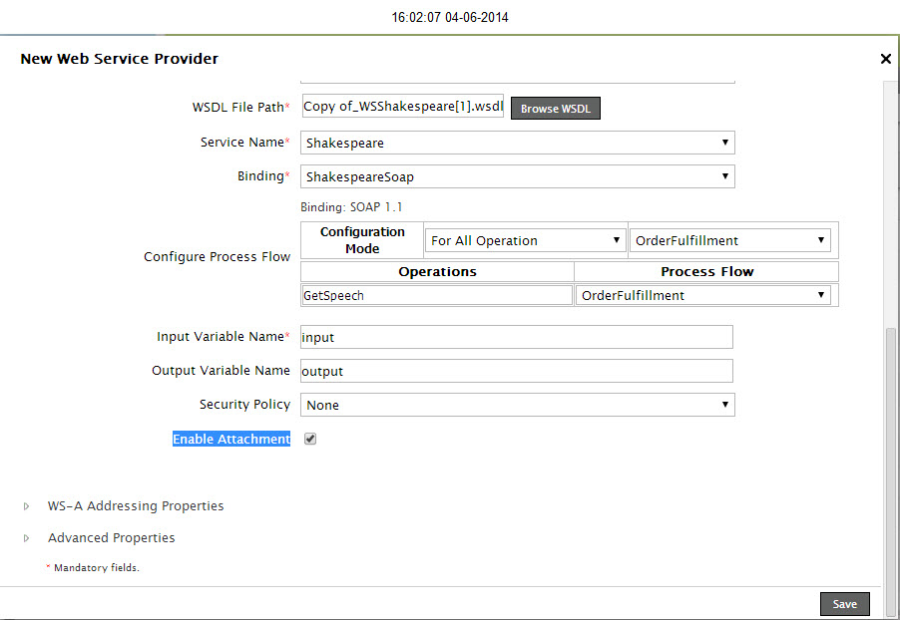Expand the Advanced Properties section

pos(26,538)
